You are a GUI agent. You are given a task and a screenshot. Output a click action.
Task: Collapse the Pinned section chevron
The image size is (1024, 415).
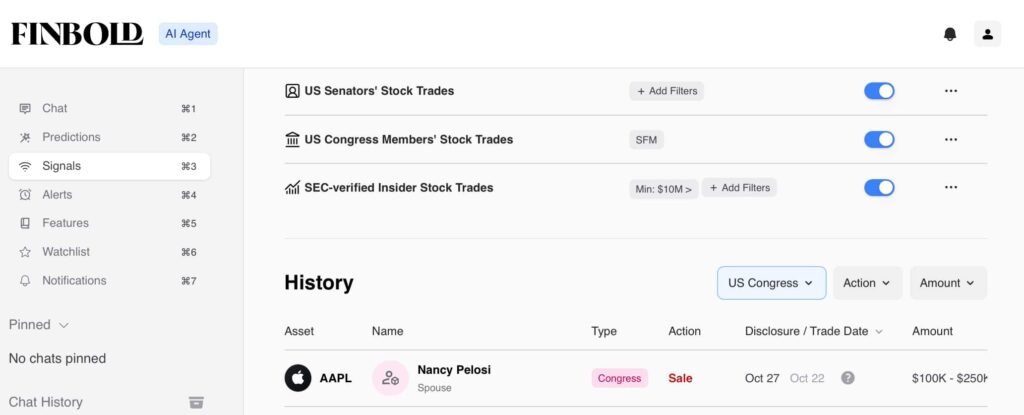(x=64, y=325)
